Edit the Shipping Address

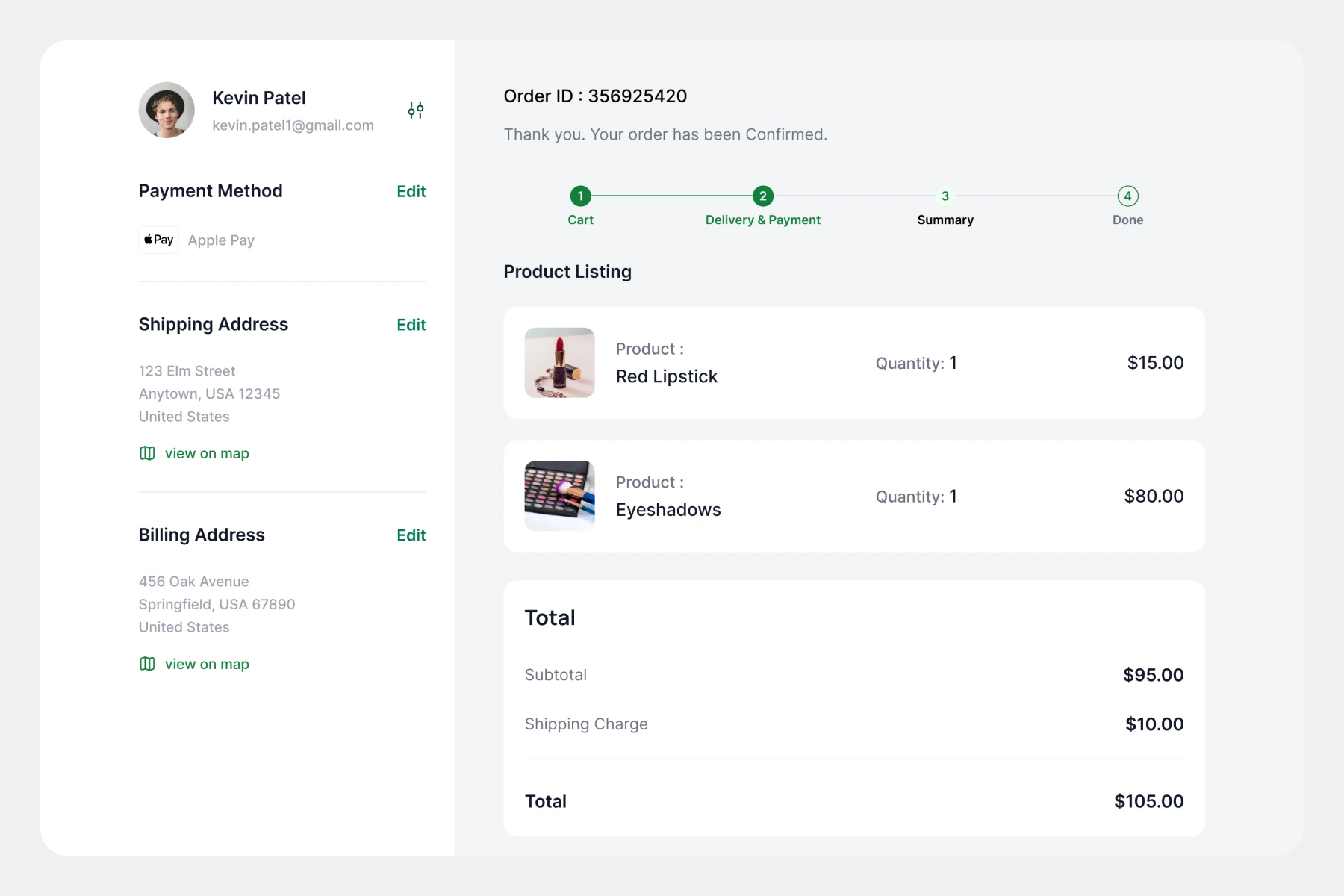click(x=411, y=325)
